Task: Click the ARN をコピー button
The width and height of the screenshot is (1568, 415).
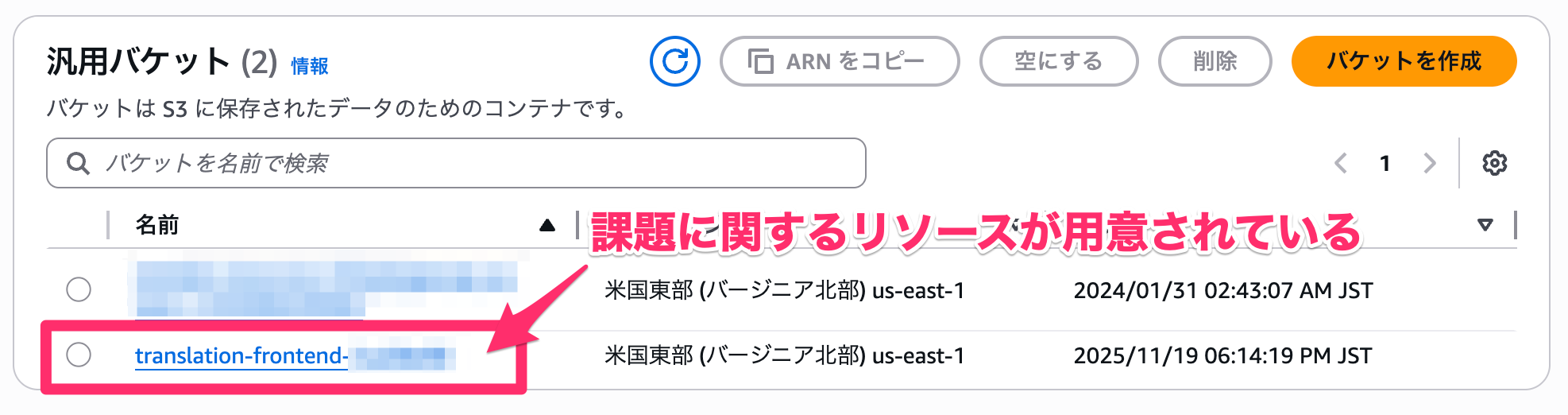Action: pyautogui.click(x=839, y=61)
